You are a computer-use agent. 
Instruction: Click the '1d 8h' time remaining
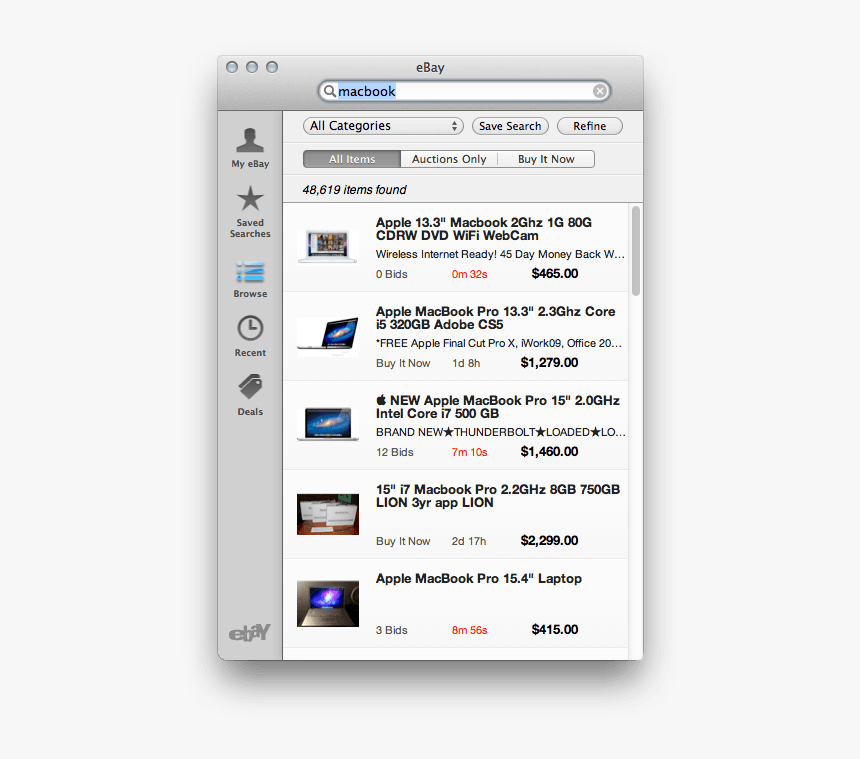click(x=466, y=363)
